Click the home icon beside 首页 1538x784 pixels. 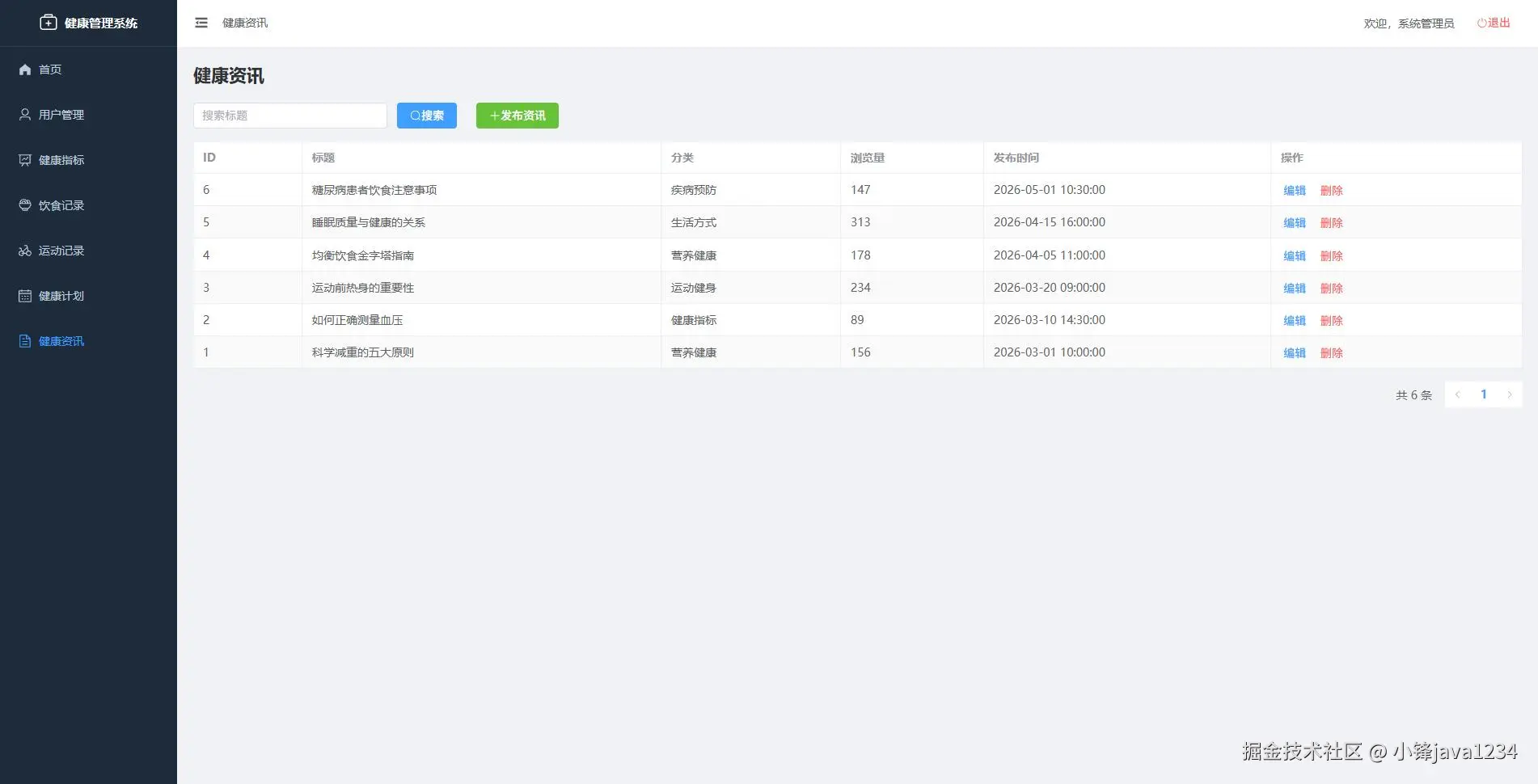point(25,70)
